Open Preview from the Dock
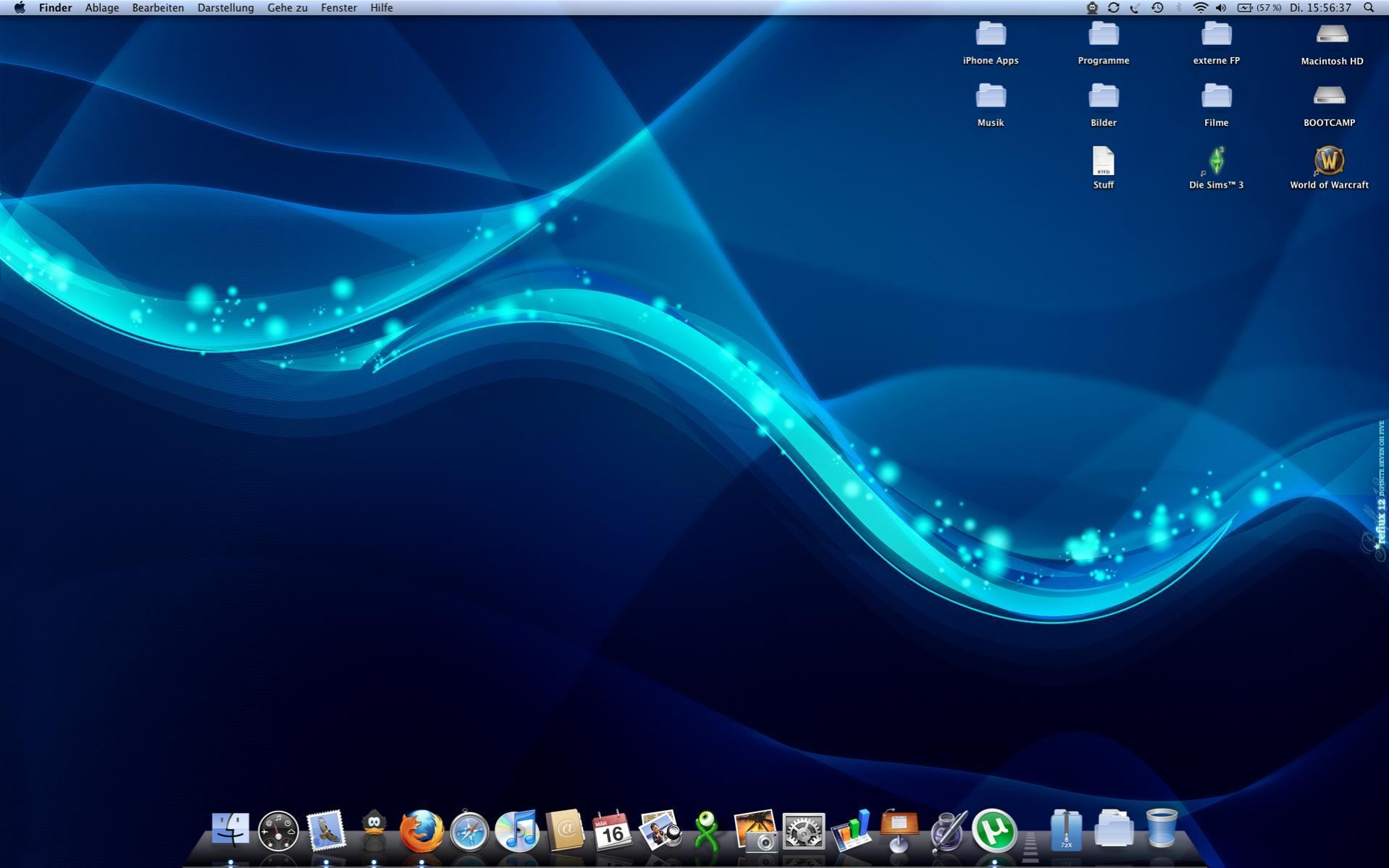Screen dimensions: 1389x868 pos(660,830)
